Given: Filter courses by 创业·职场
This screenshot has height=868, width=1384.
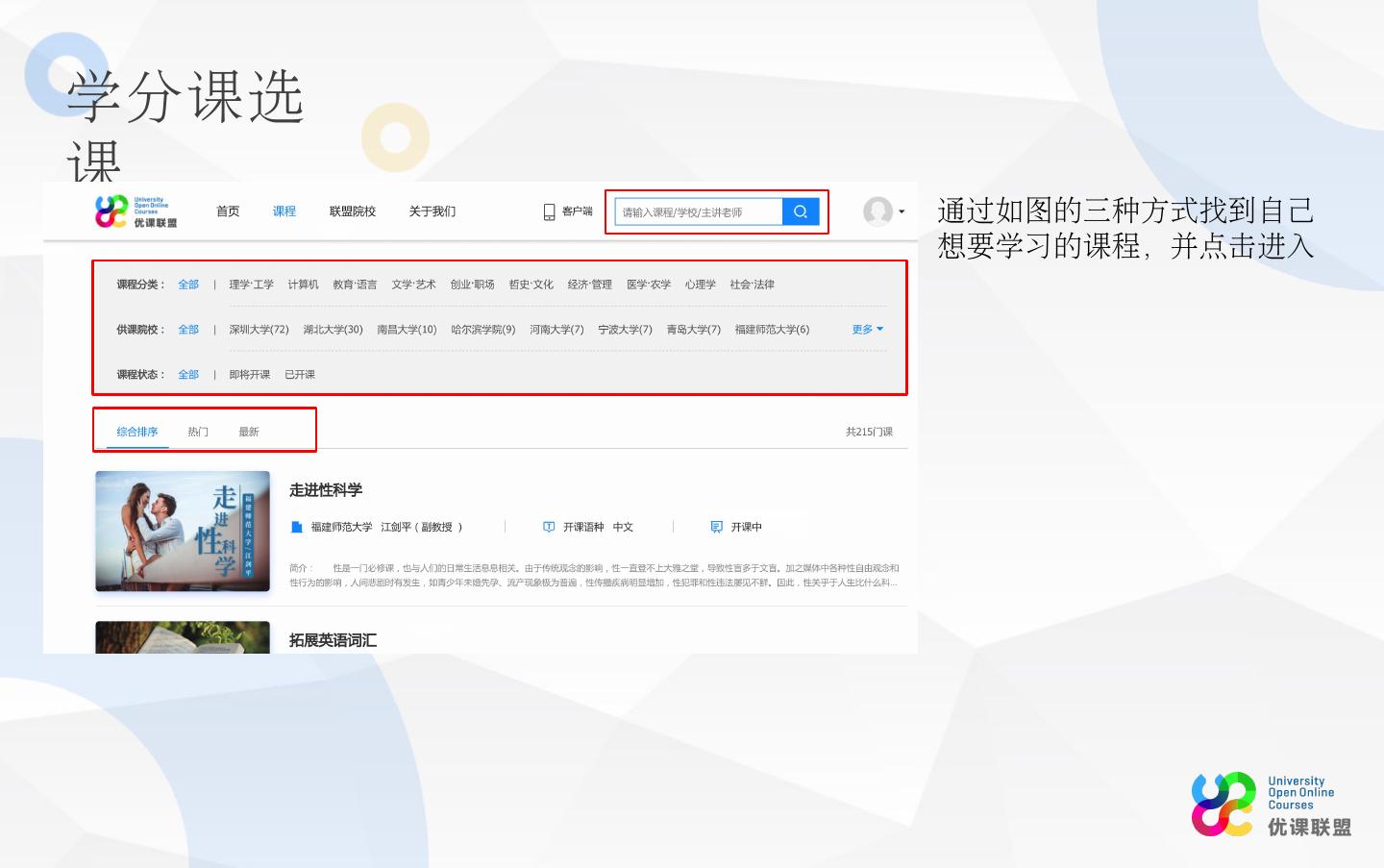Looking at the screenshot, I should [472, 285].
